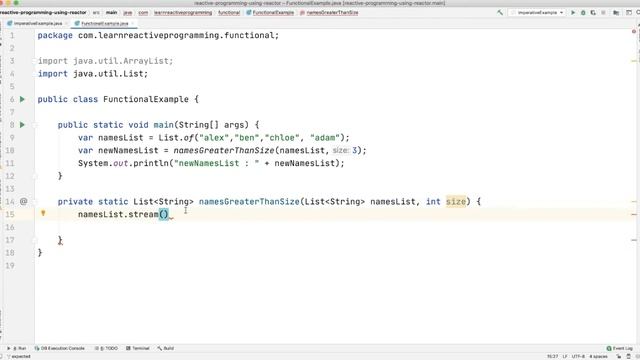Image resolution: width=640 pixels, height=360 pixels.
Task: Click the 'FunctionalExample' class name on line 6
Action: 146,99
